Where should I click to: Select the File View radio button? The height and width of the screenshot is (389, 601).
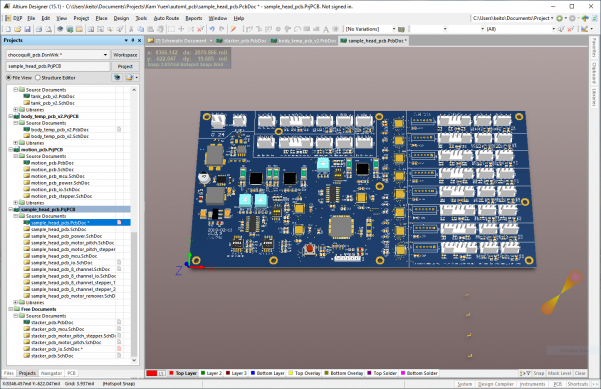coord(8,77)
